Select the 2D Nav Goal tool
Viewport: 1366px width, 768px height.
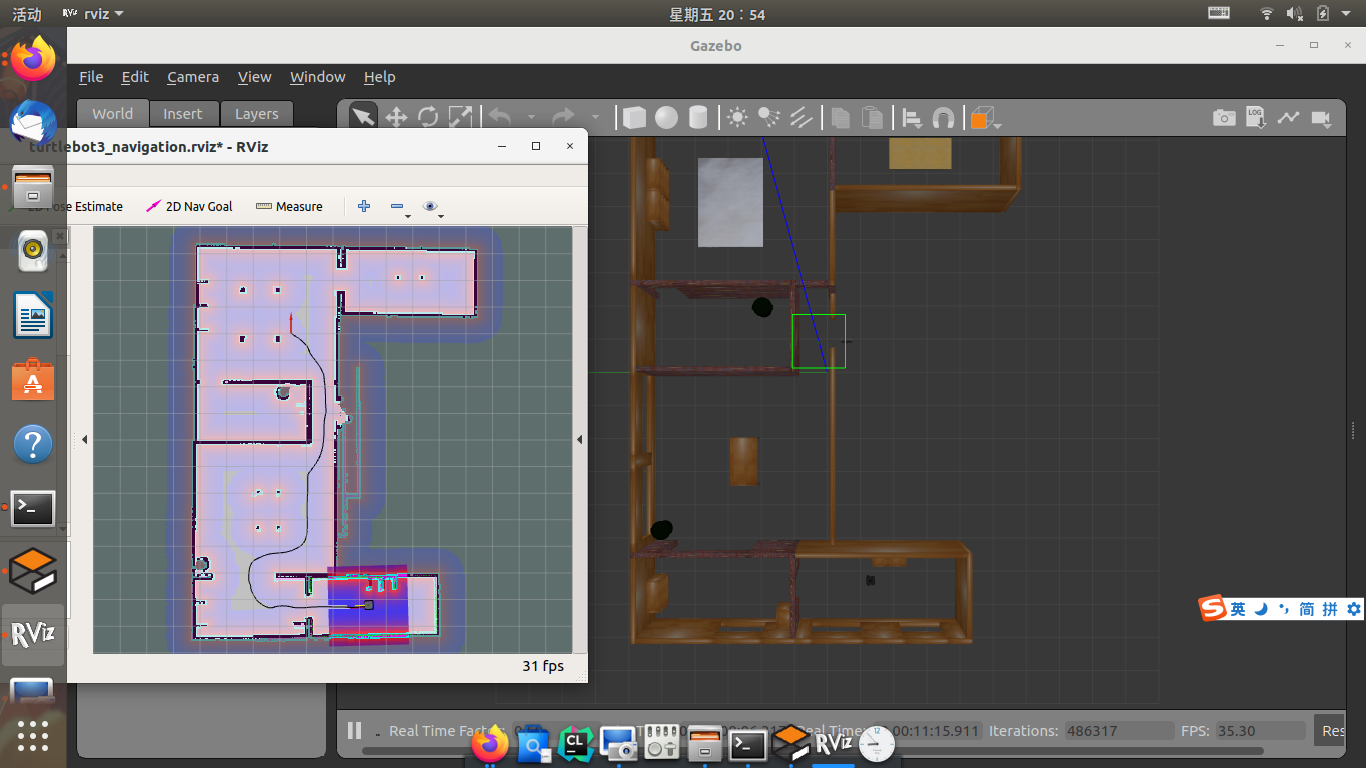point(190,207)
